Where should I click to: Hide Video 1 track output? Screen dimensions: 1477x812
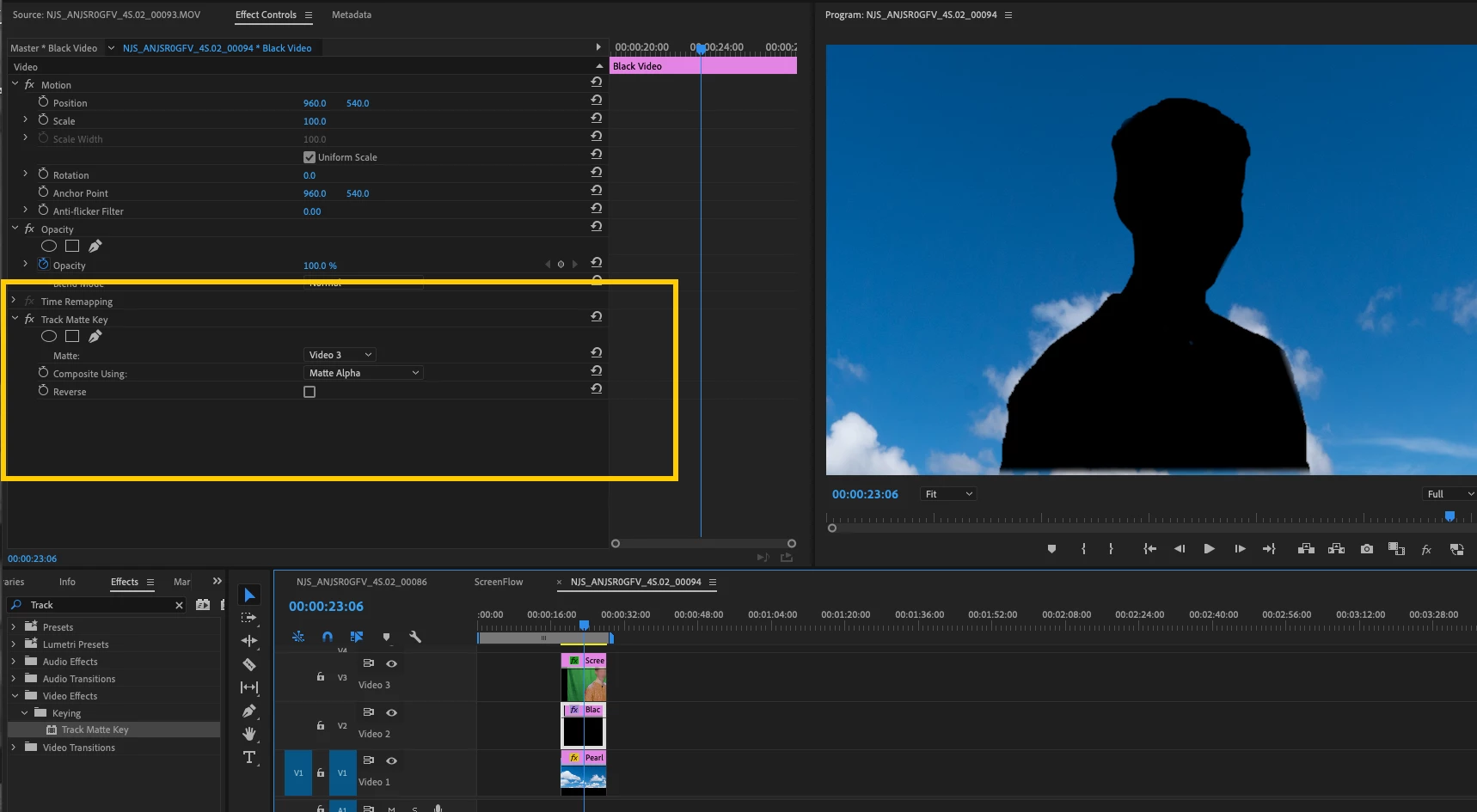(x=391, y=760)
